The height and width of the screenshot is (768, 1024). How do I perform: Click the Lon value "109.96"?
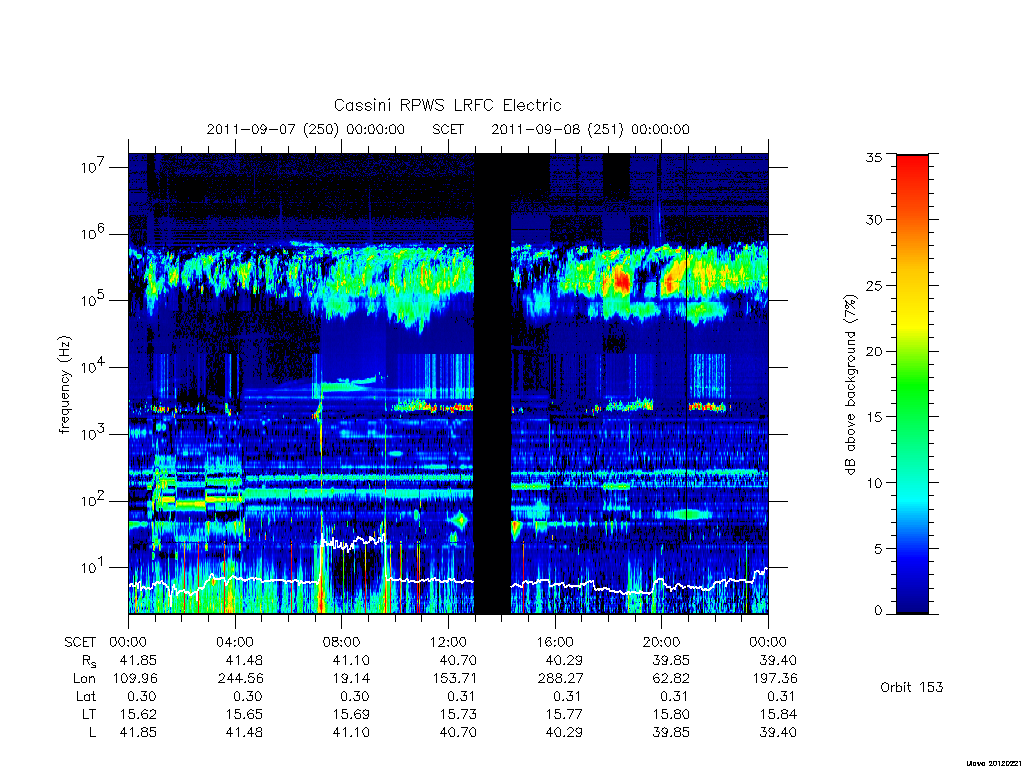pyautogui.click(x=135, y=679)
